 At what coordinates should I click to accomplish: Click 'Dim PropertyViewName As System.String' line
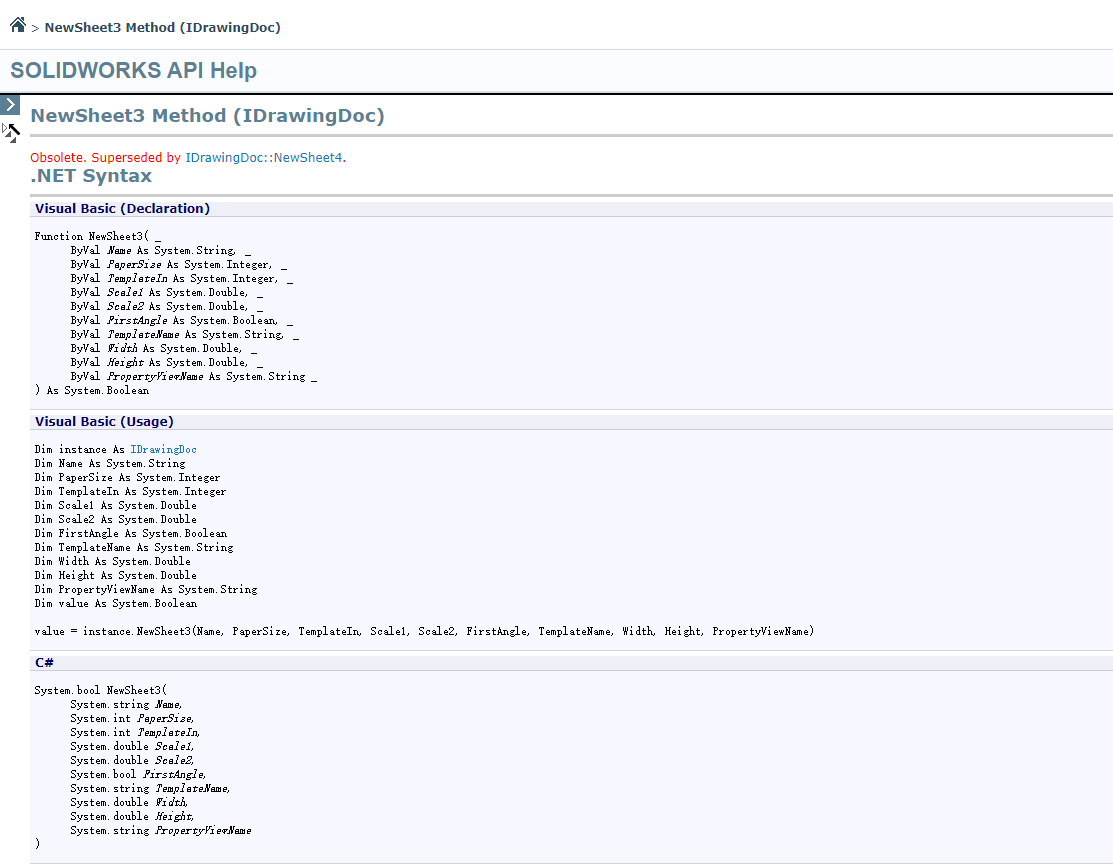146,589
